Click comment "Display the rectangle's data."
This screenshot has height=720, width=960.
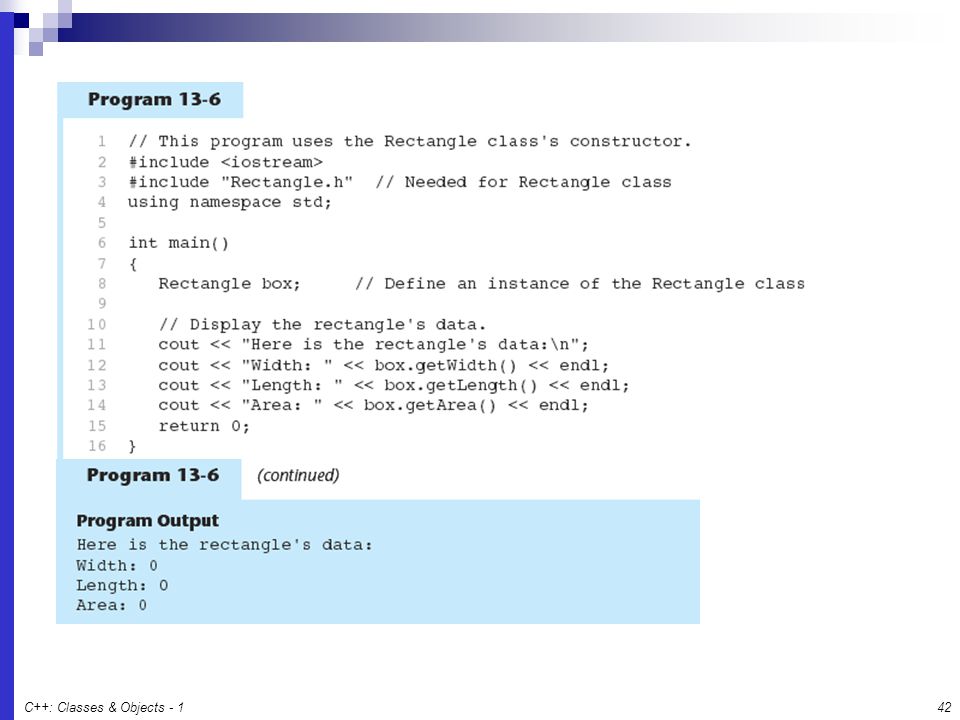pyautogui.click(x=322, y=324)
